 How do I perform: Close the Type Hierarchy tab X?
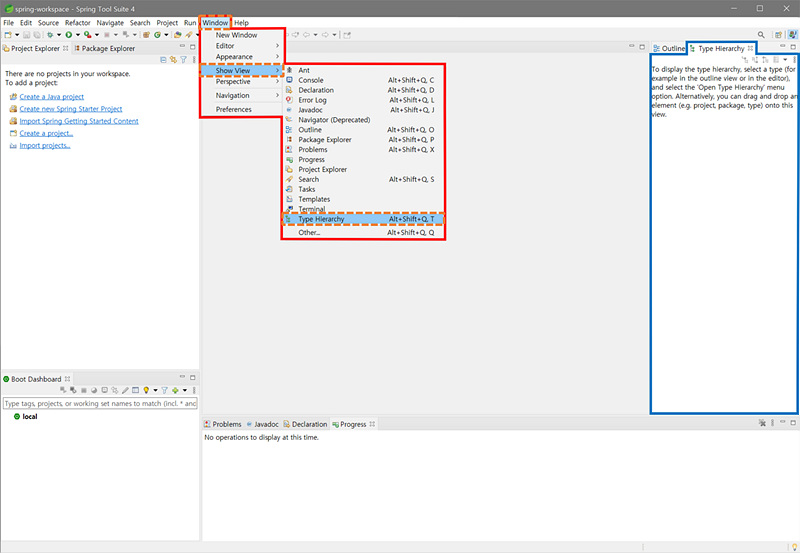point(750,48)
